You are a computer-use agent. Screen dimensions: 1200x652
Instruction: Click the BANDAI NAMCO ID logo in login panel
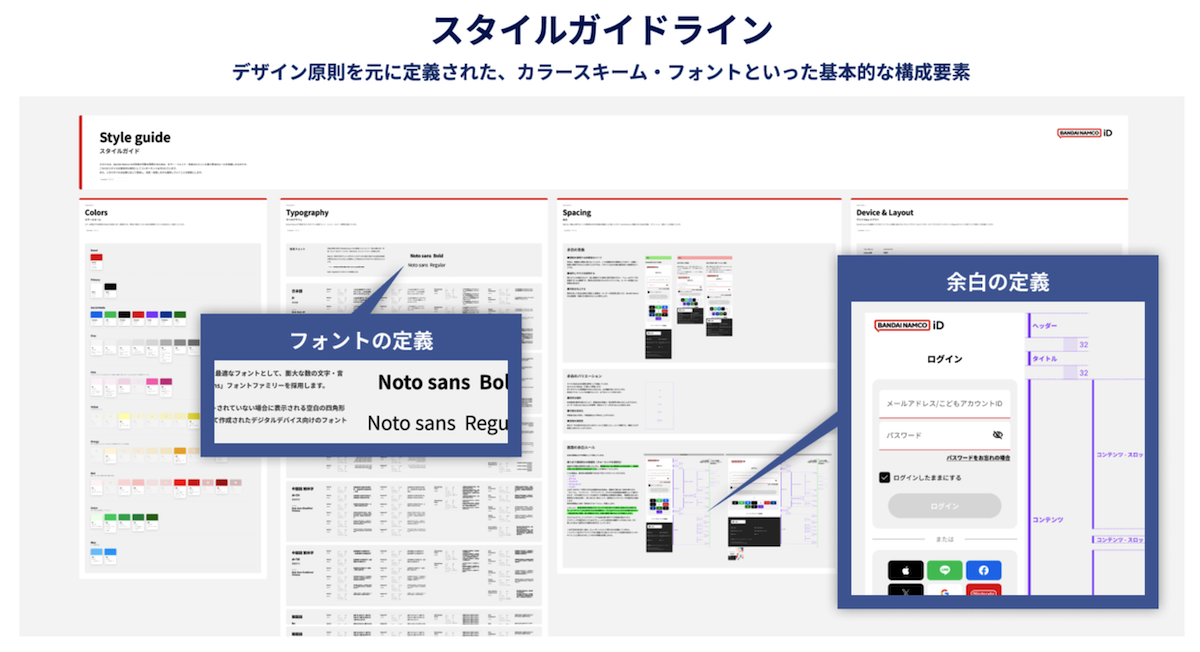[x=910, y=325]
